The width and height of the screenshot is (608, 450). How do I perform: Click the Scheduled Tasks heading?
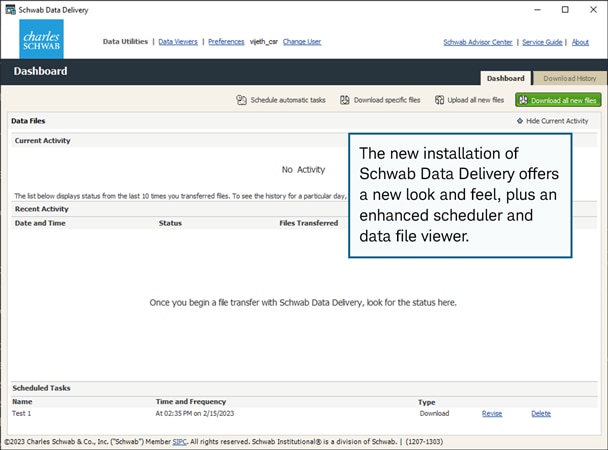(41, 388)
